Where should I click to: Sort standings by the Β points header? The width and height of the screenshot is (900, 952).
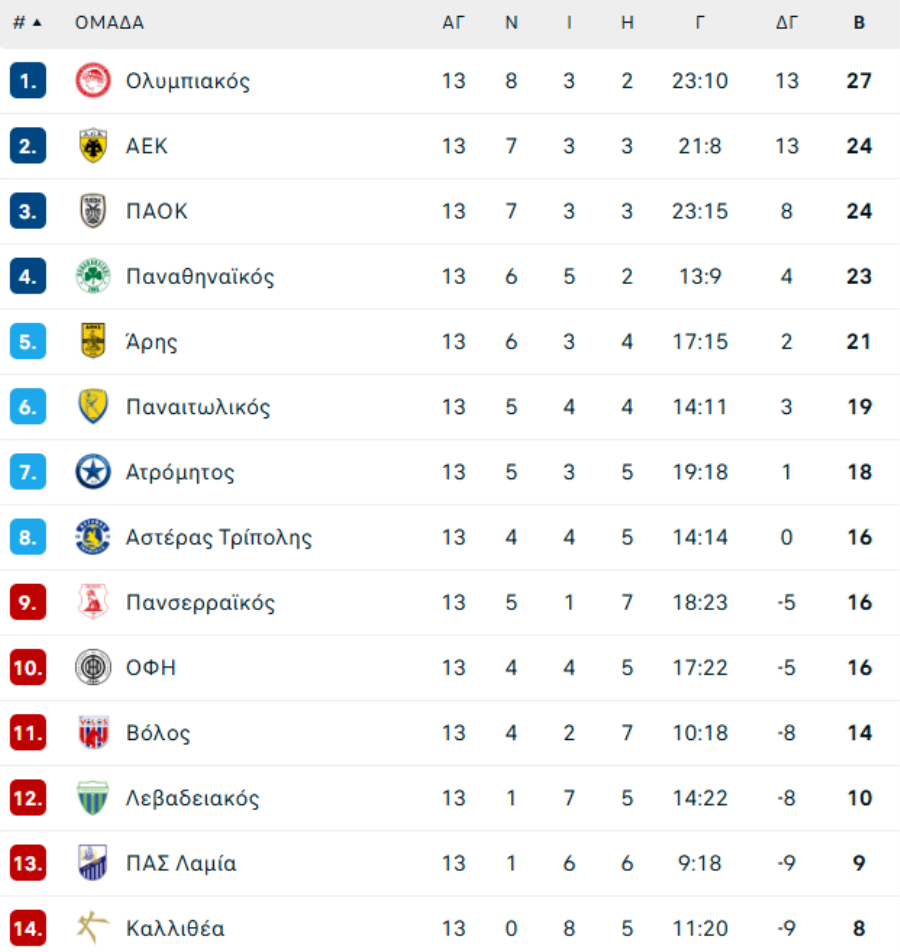[859, 23]
